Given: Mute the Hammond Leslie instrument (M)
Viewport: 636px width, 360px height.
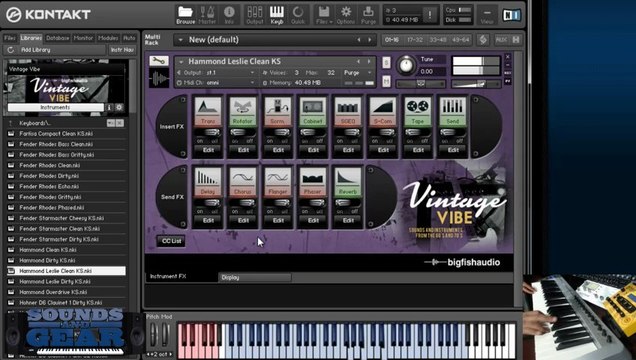Looking at the screenshot, I should click(x=386, y=81).
